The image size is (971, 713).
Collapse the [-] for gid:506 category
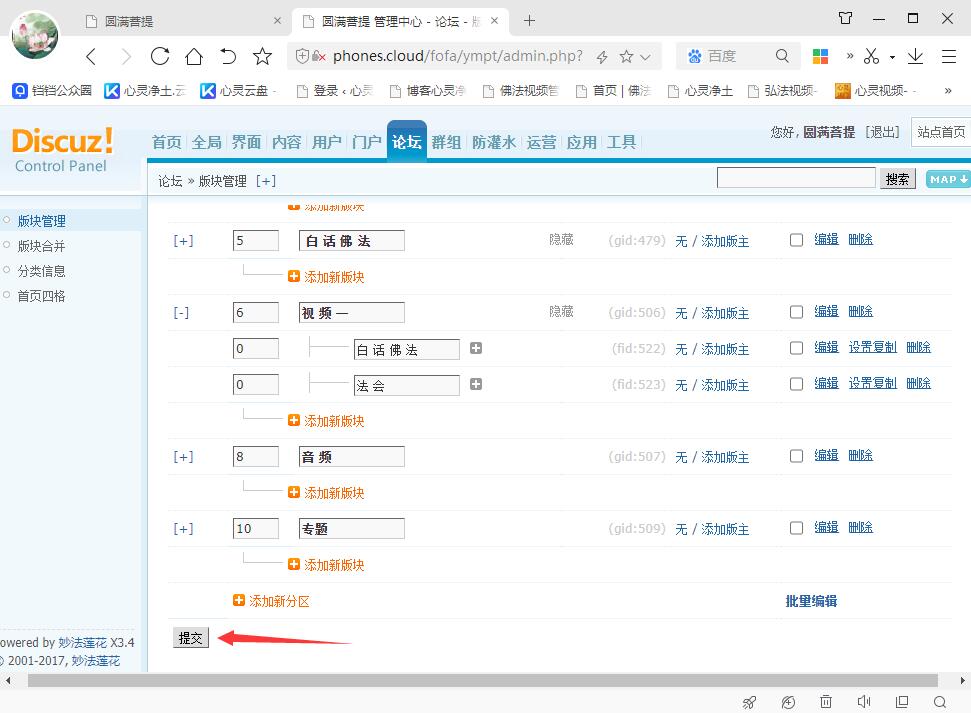(x=181, y=312)
